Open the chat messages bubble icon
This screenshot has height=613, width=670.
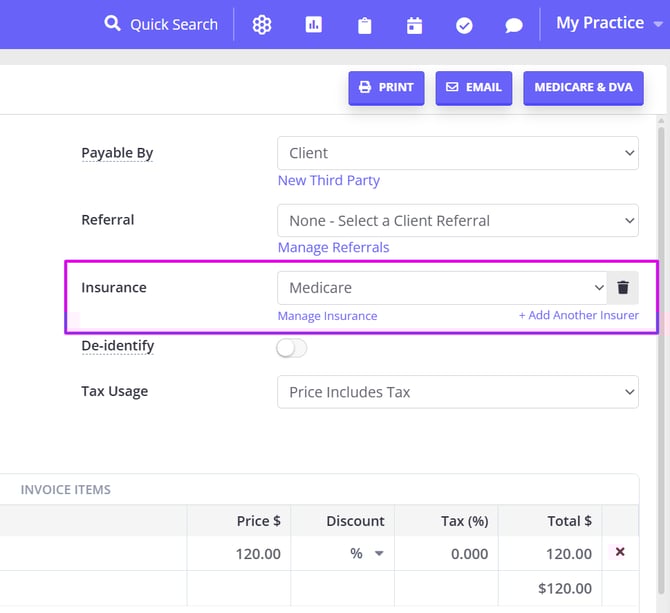(514, 25)
